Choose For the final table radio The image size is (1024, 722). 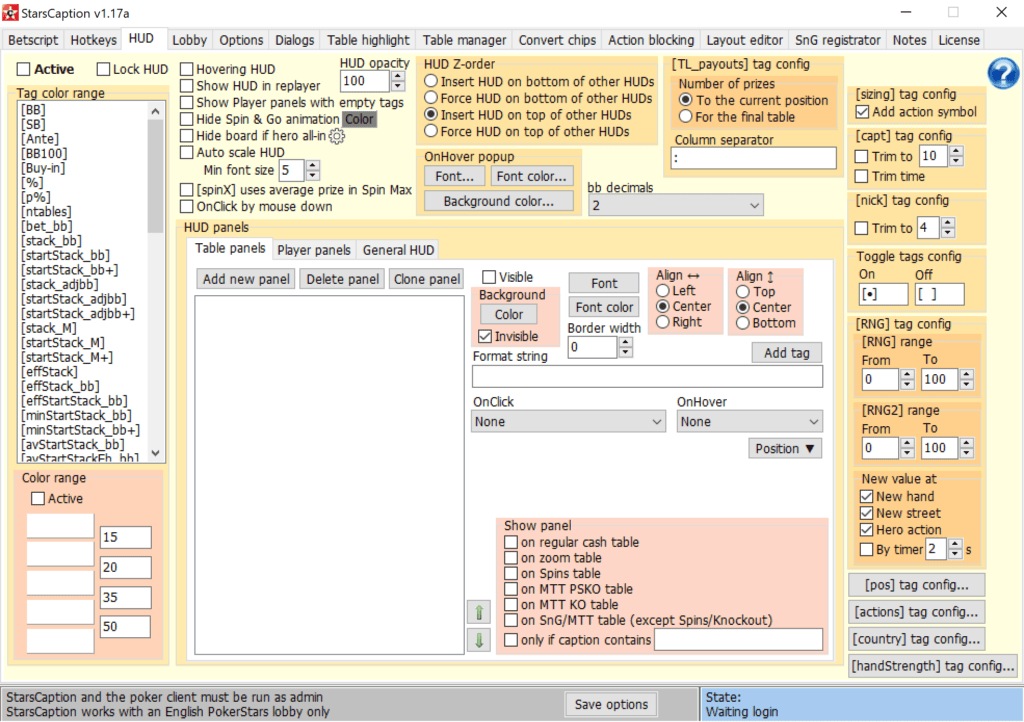(685, 117)
